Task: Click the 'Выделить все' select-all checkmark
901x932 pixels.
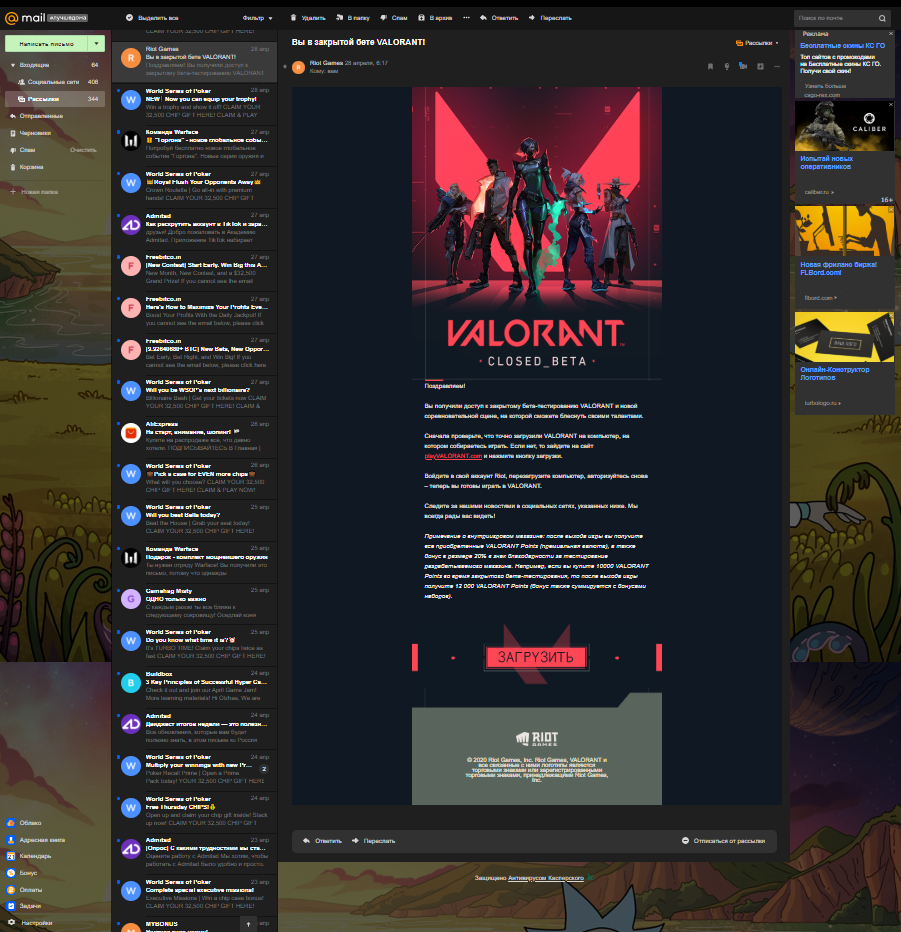Action: point(129,18)
